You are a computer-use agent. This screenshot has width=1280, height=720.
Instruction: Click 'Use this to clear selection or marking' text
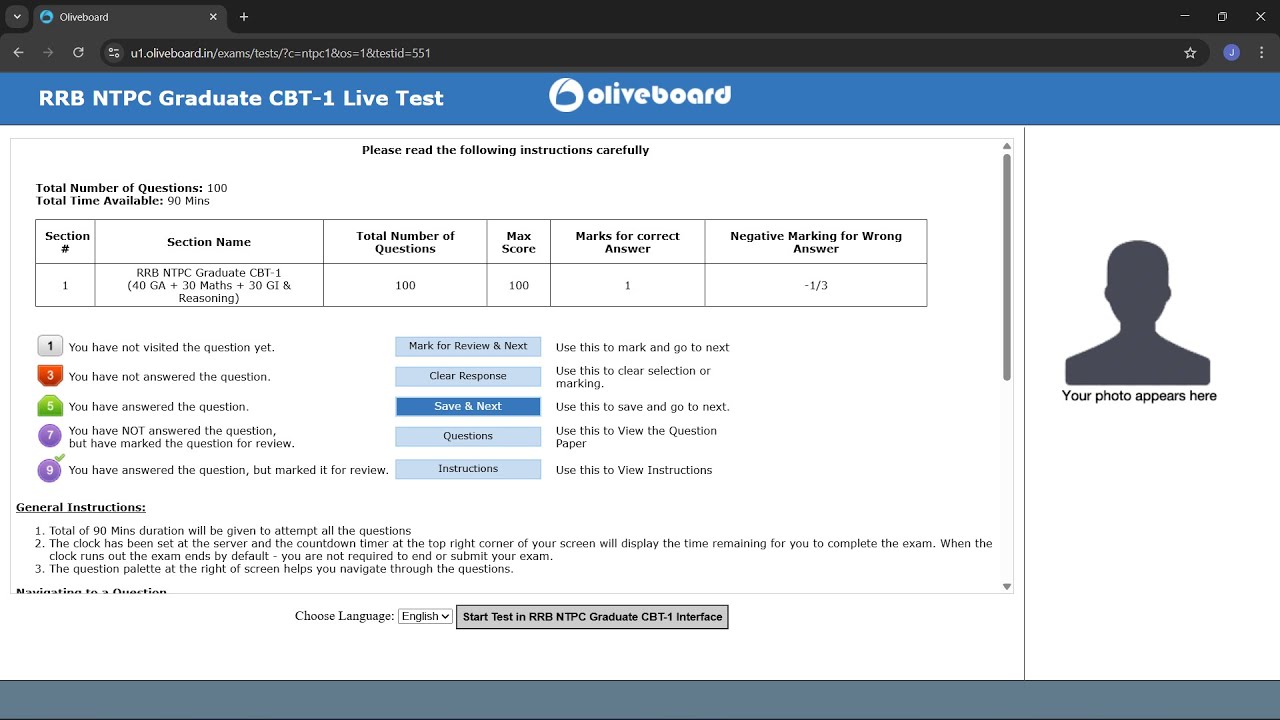pyautogui.click(x=633, y=377)
